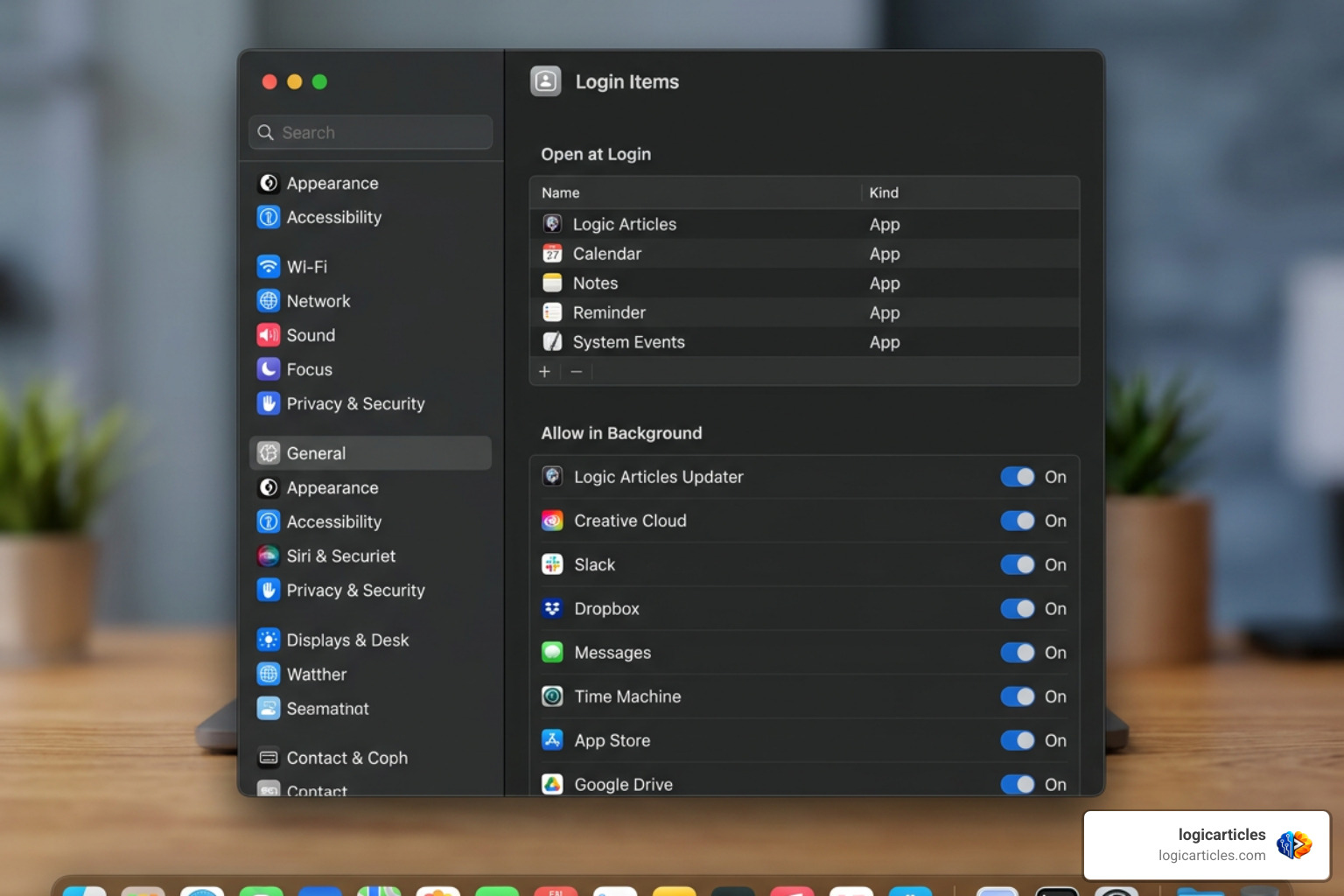The image size is (1344, 896).
Task: Toggle Time Machine background switch
Action: pos(1018,696)
